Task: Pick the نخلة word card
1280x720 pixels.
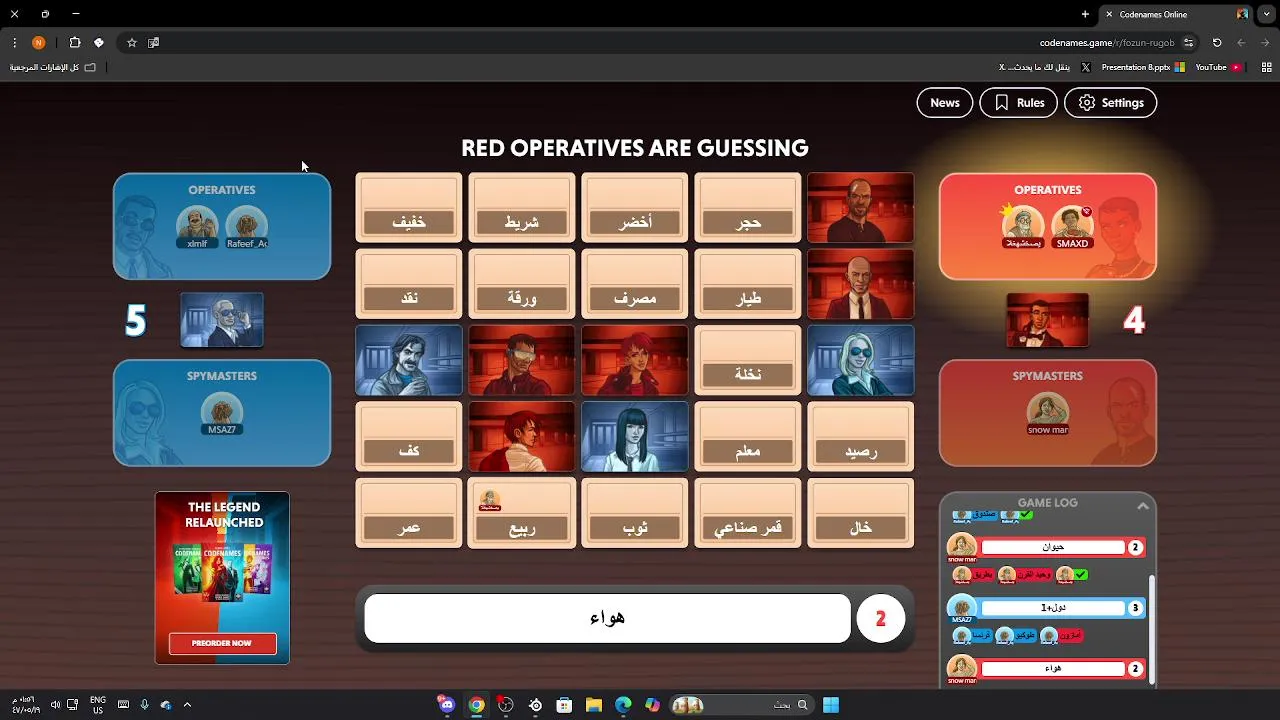Action: pyautogui.click(x=748, y=360)
